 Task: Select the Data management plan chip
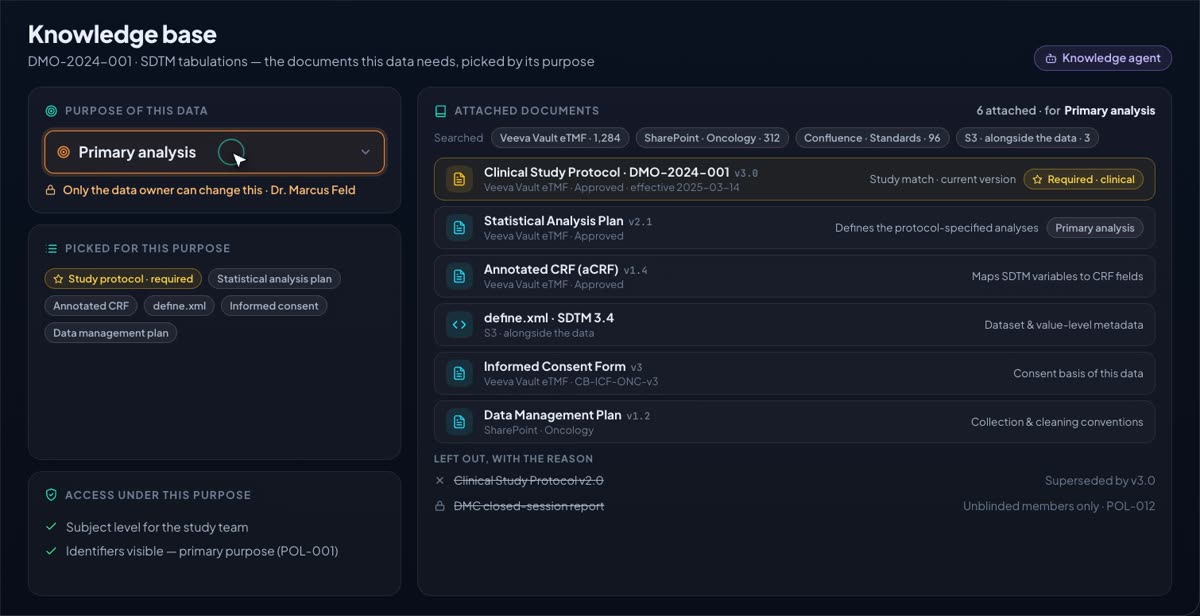111,333
